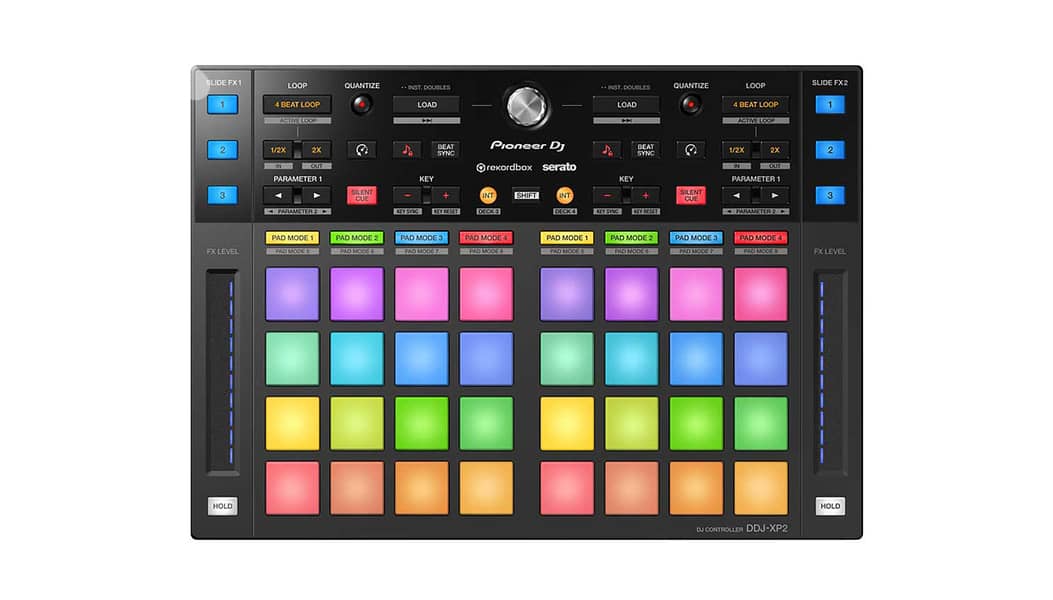
Task: Switch left deck to Pad Mode 4
Action: pos(486,238)
